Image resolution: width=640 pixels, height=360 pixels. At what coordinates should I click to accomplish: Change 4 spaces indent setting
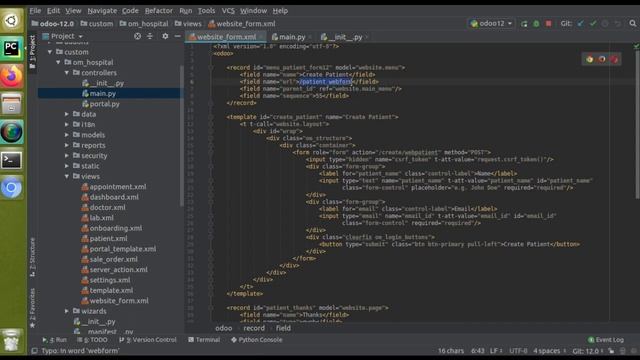[x=549, y=351]
